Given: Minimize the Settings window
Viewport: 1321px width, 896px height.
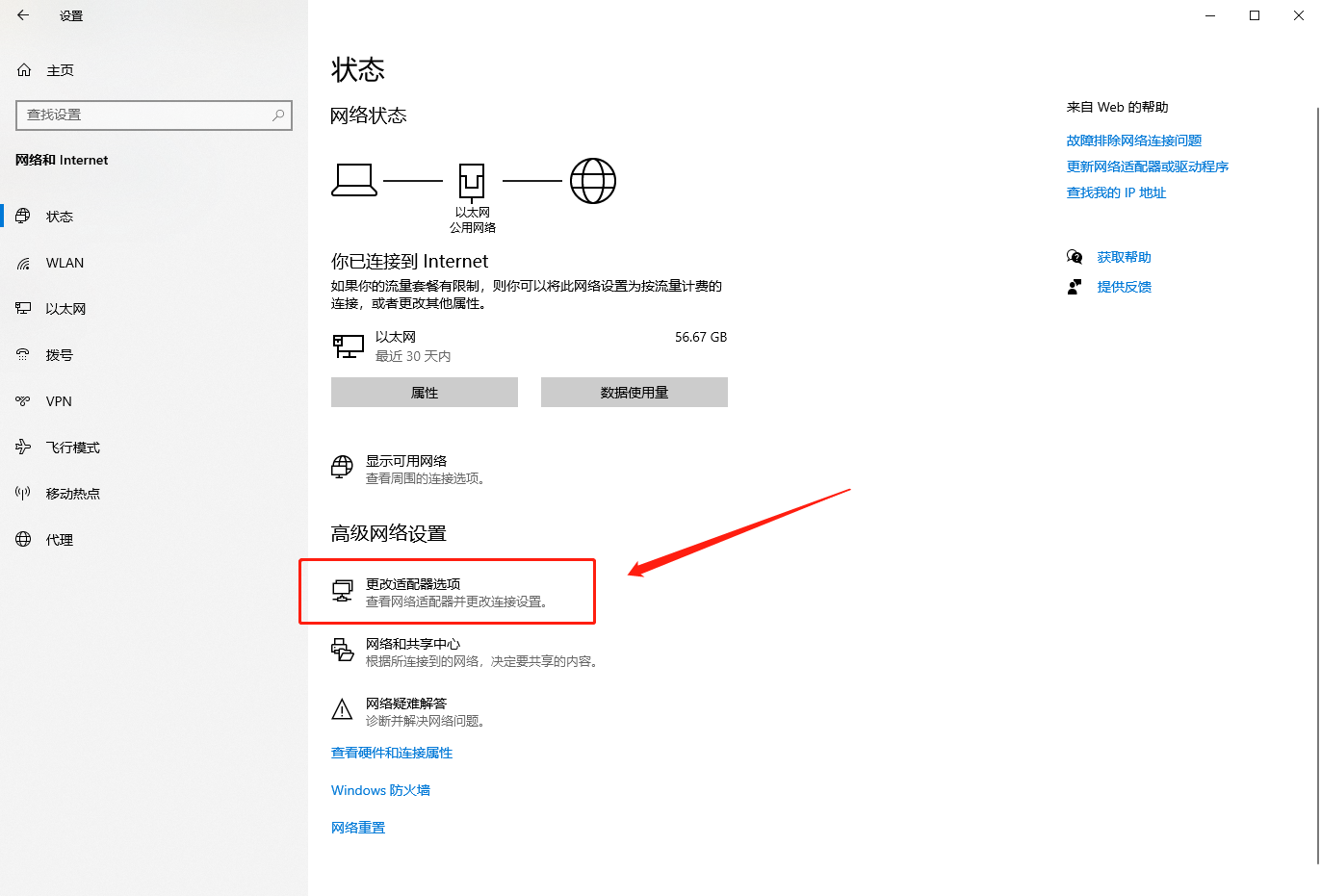Looking at the screenshot, I should coord(1210,15).
